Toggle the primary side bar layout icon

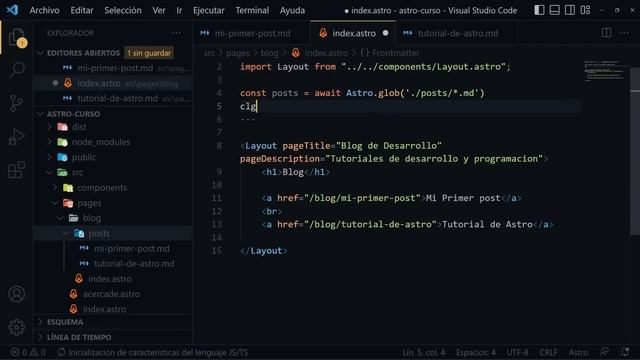point(539,10)
